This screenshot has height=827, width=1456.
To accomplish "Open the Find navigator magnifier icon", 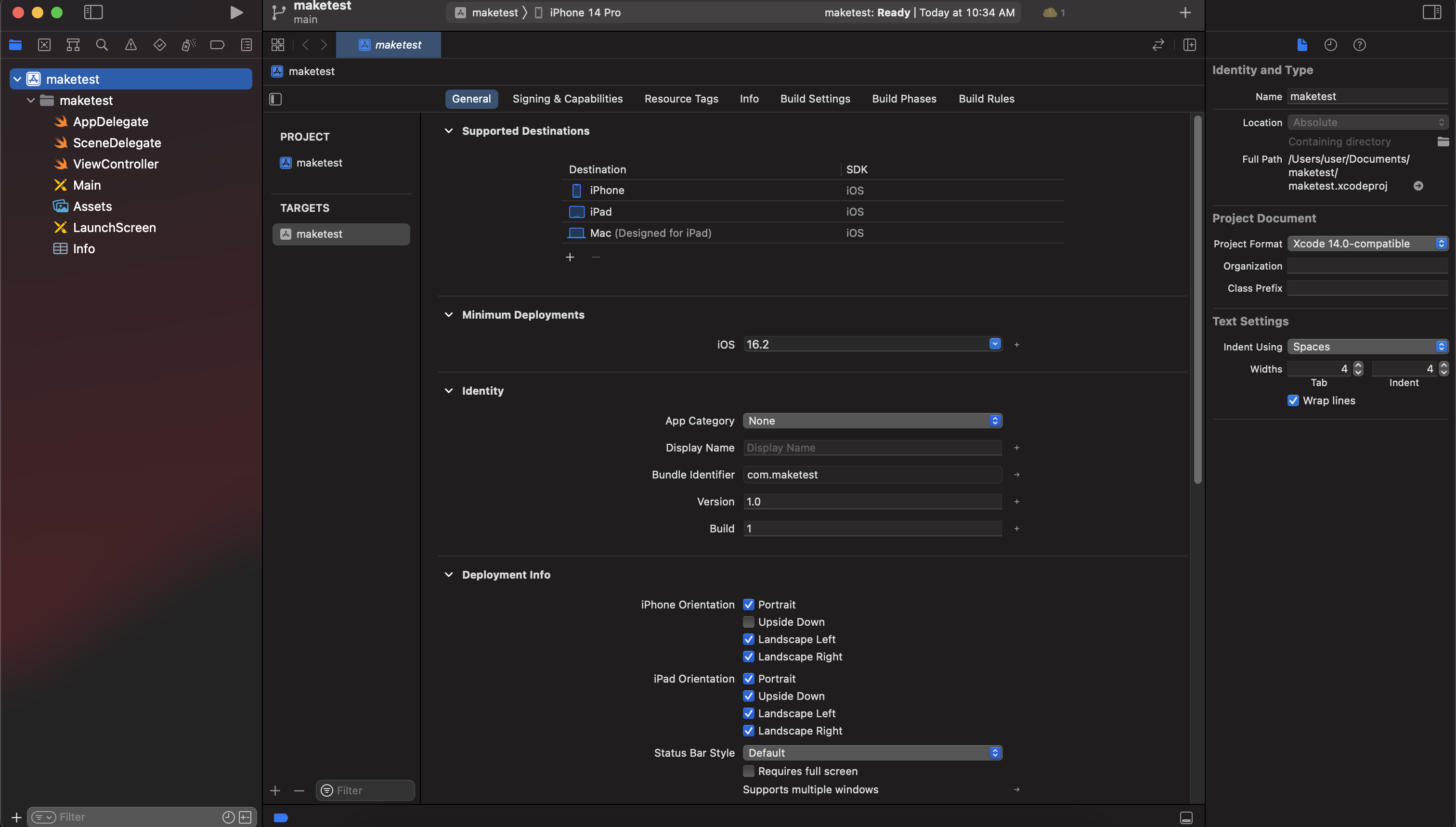I will click(x=102, y=45).
